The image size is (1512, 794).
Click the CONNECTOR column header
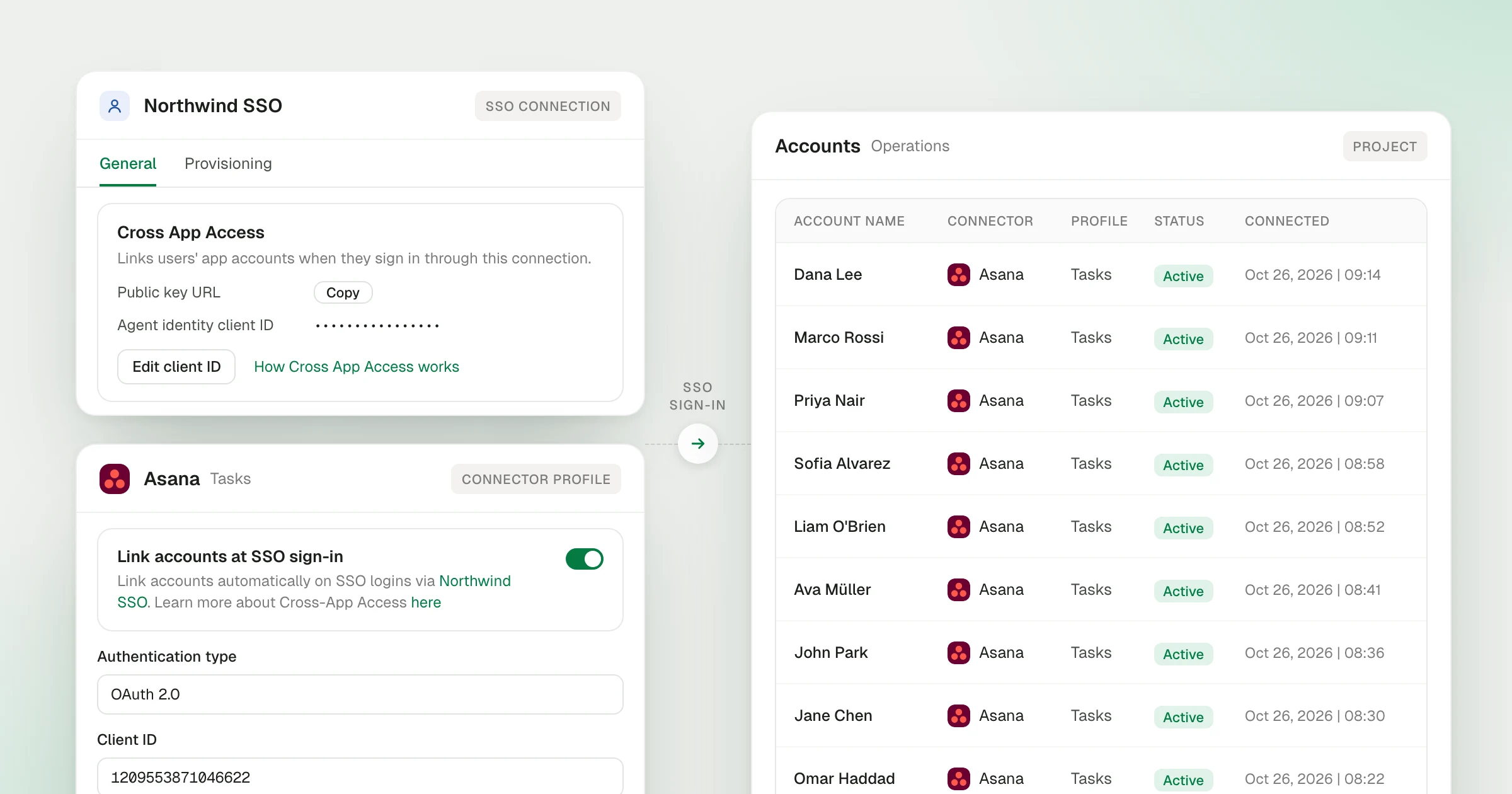[x=990, y=221]
